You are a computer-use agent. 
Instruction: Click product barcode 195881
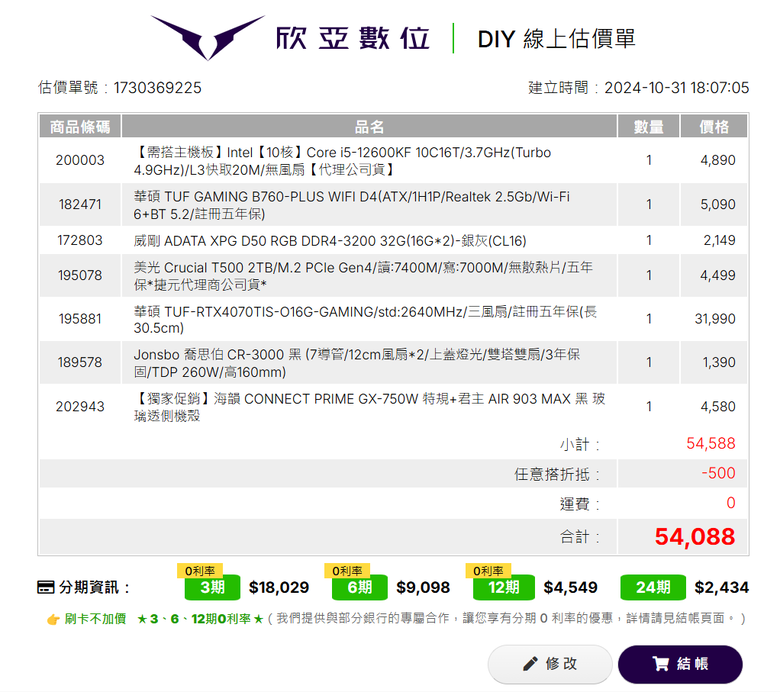point(80,319)
